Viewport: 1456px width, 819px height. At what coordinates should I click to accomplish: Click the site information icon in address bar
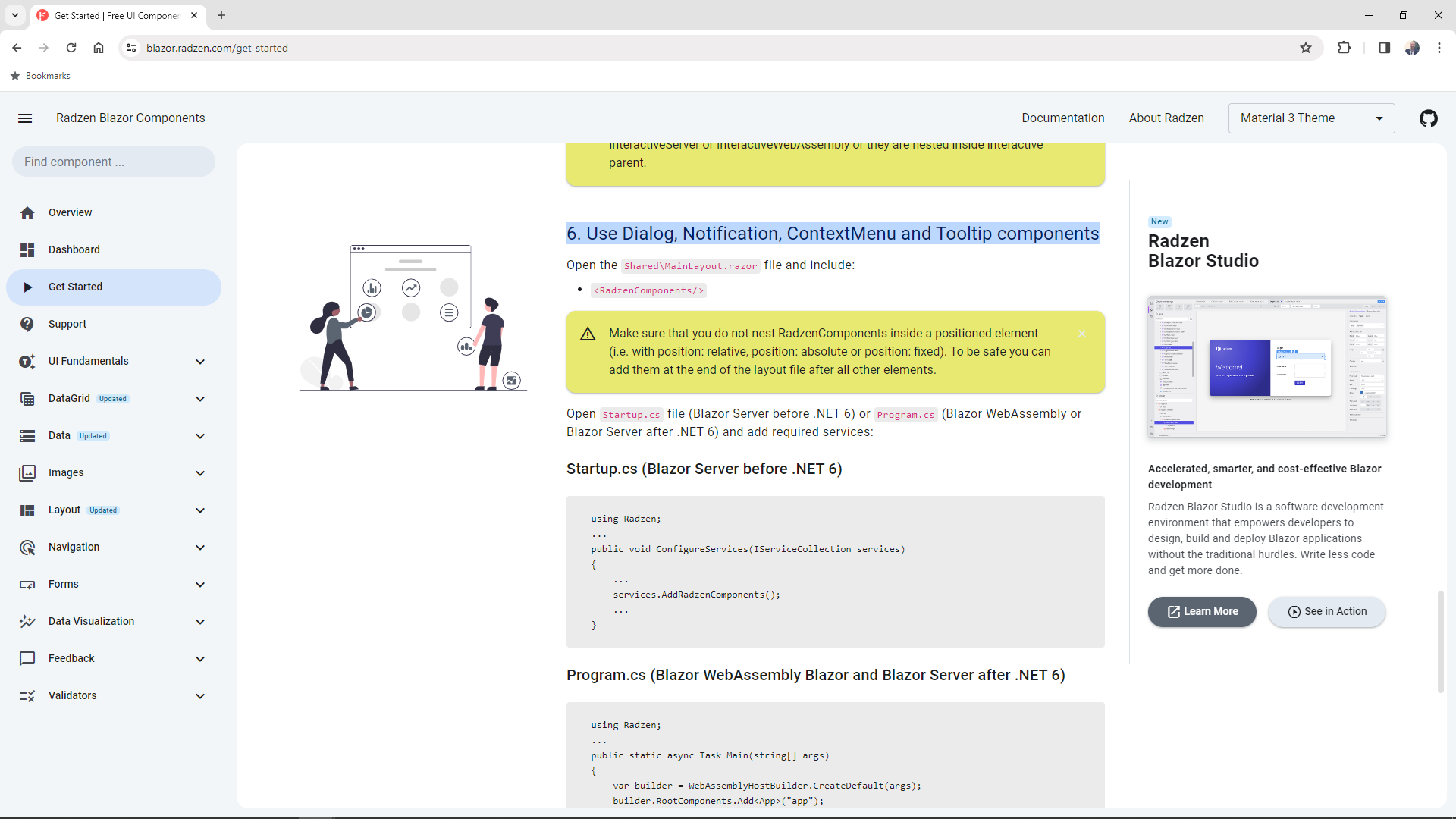tap(131, 48)
